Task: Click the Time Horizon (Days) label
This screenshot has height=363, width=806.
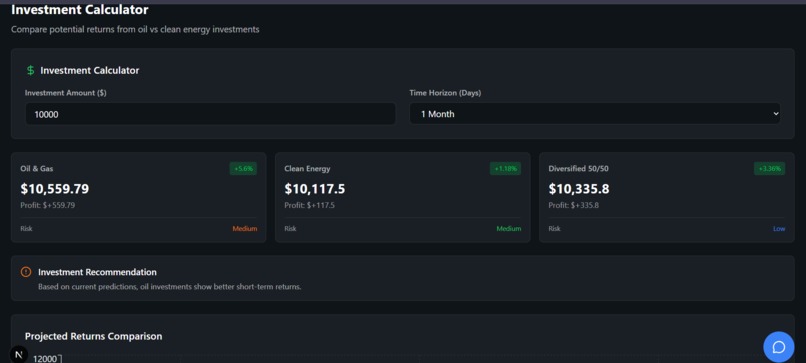Action: point(445,93)
